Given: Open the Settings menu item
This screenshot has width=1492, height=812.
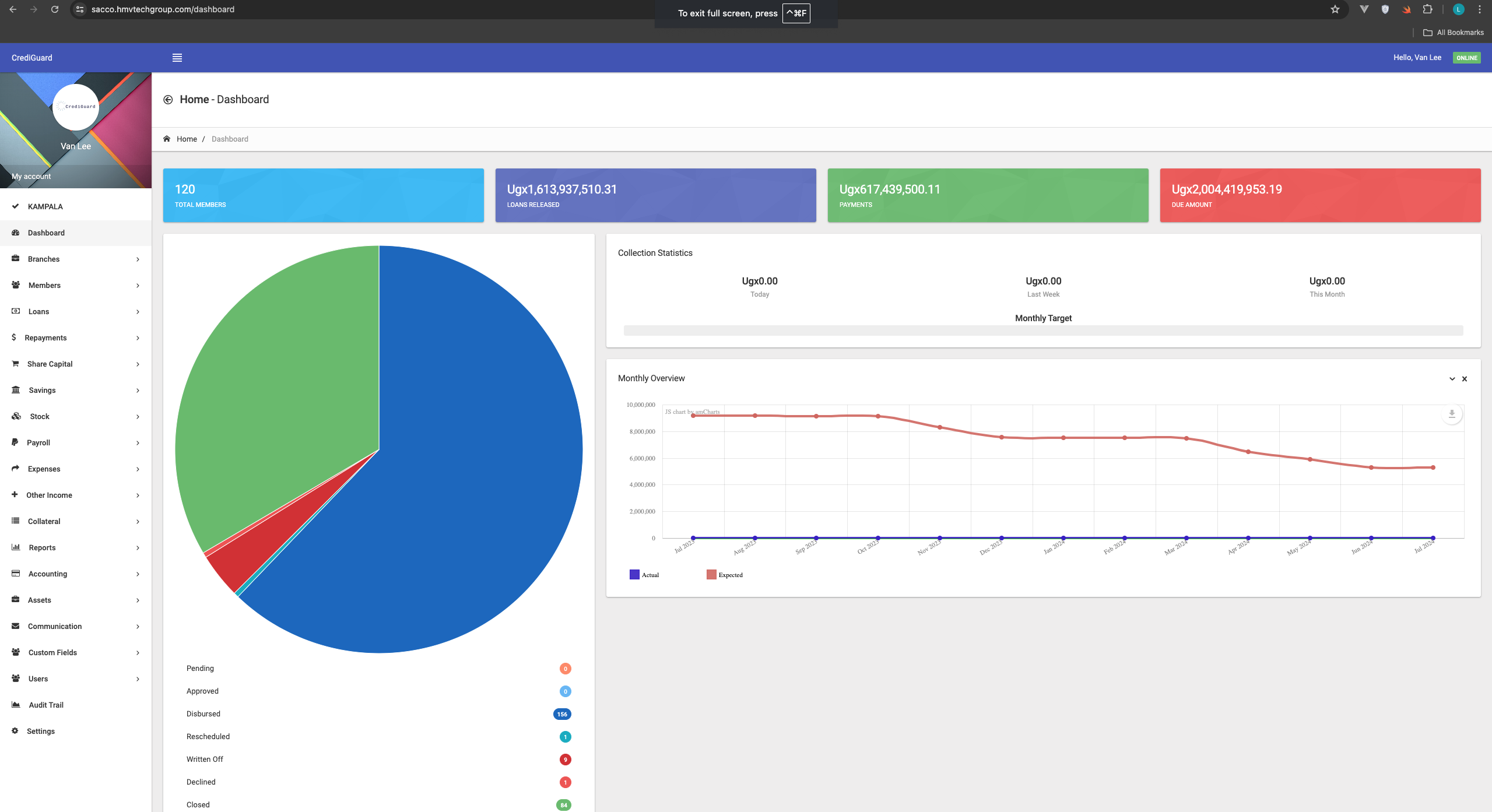Looking at the screenshot, I should click(x=76, y=731).
